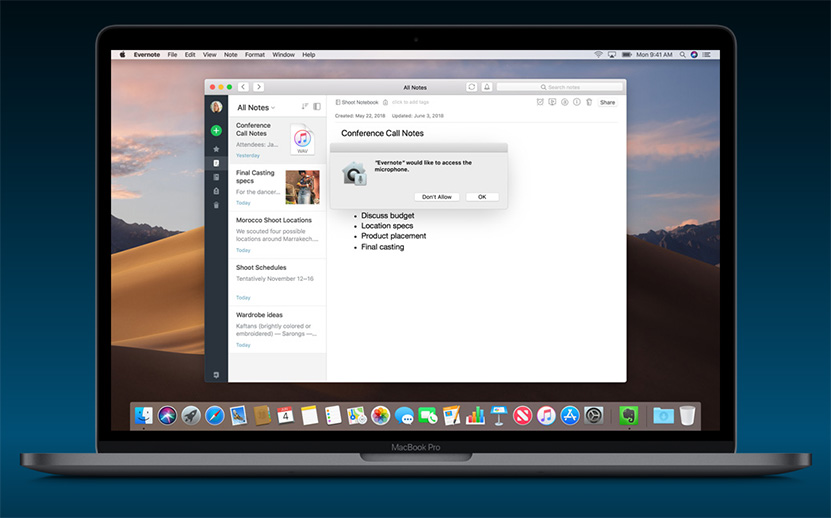Image resolution: width=831 pixels, height=518 pixels.
Task: Set a reminder with alarm clock icon
Action: [x=540, y=102]
